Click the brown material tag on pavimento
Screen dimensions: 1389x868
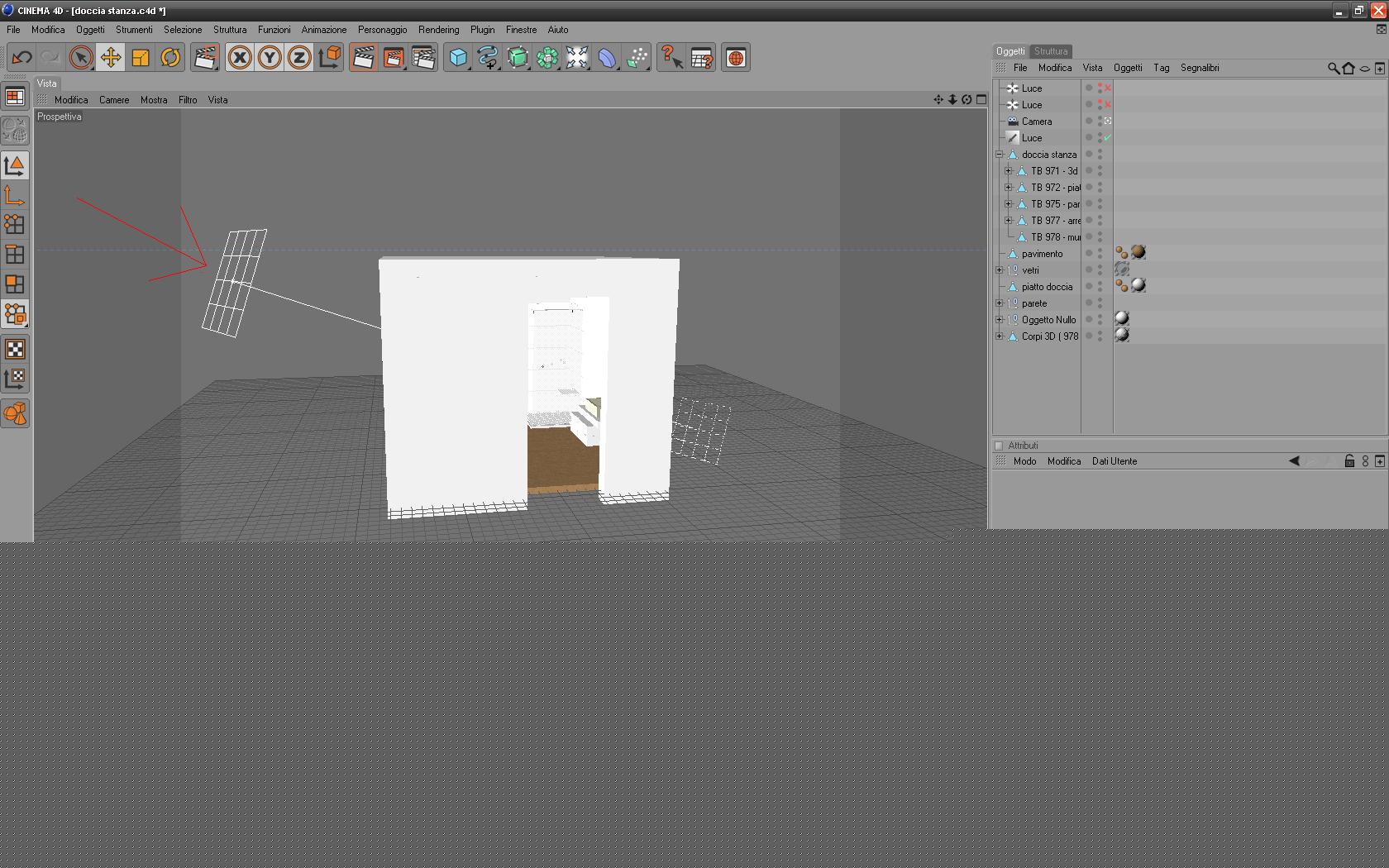coord(1138,252)
